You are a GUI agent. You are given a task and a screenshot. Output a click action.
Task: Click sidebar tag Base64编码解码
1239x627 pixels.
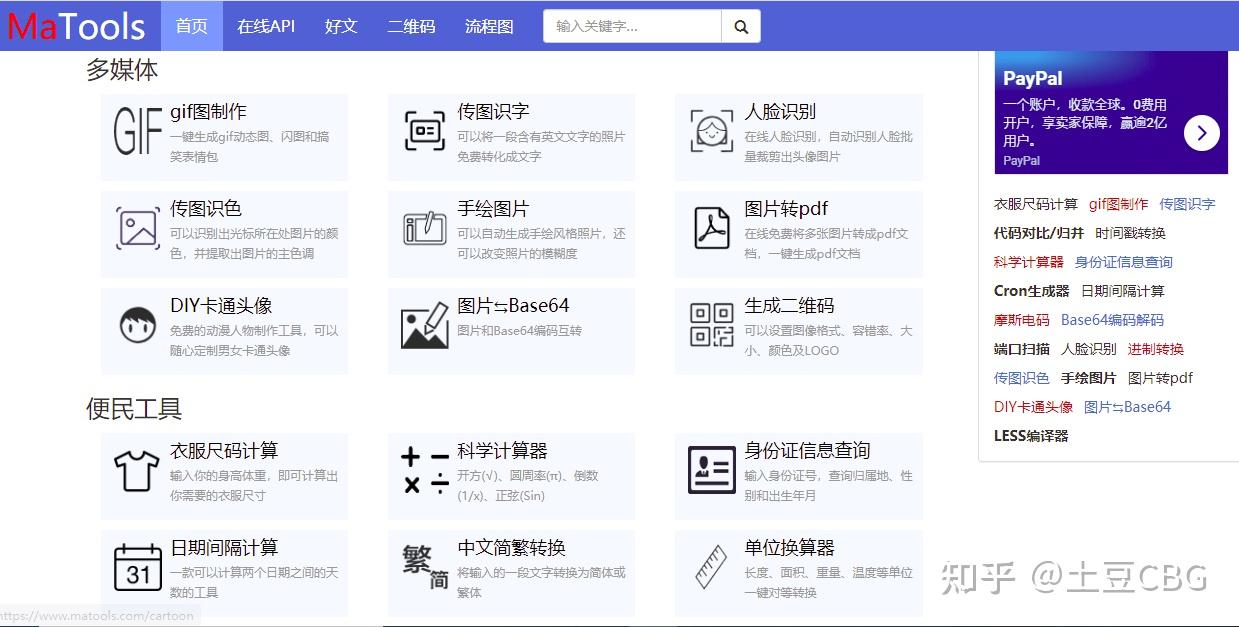click(x=1113, y=320)
